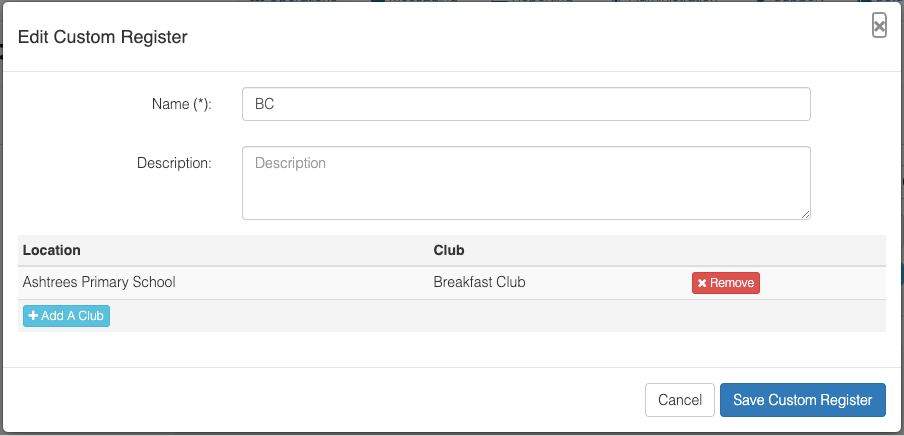904x436 pixels.
Task: Click the Description label
Action: point(174,162)
